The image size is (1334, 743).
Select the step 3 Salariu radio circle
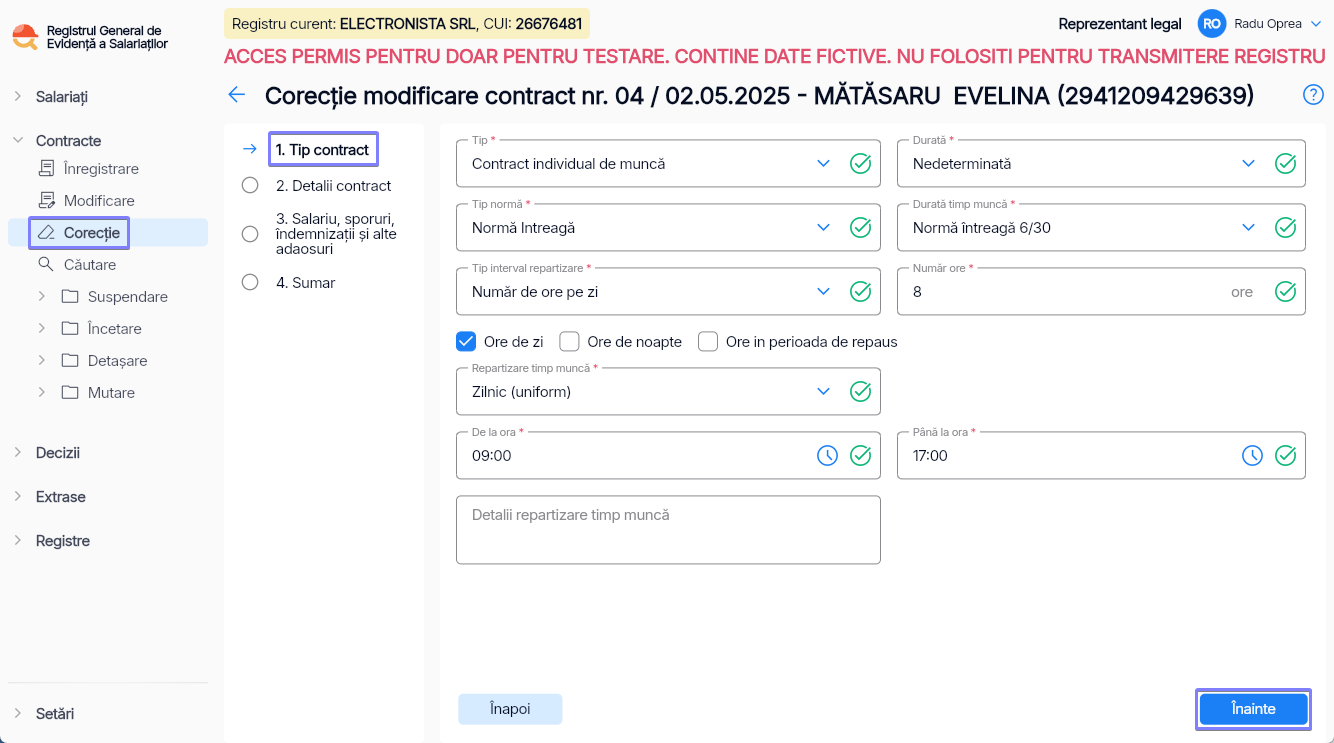250,233
